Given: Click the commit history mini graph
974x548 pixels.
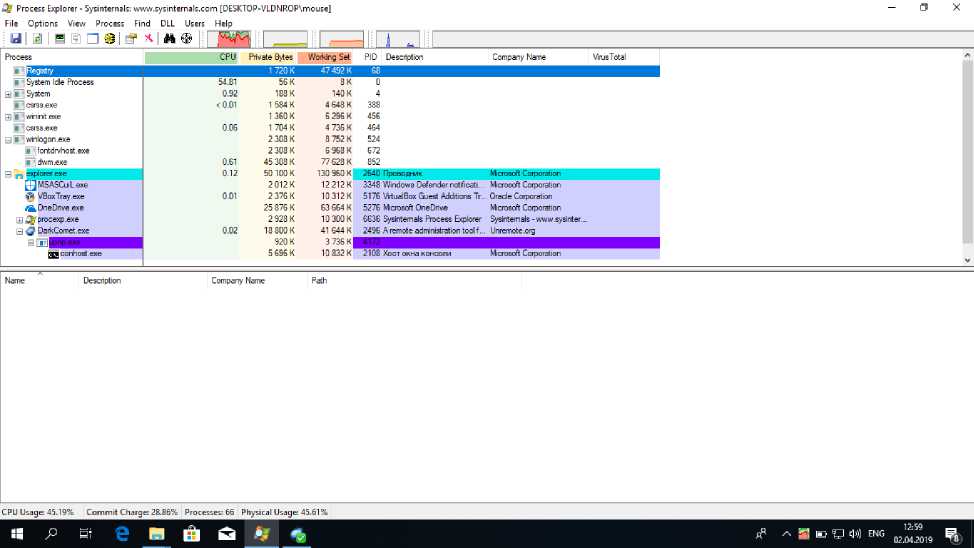Looking at the screenshot, I should (x=285, y=39).
